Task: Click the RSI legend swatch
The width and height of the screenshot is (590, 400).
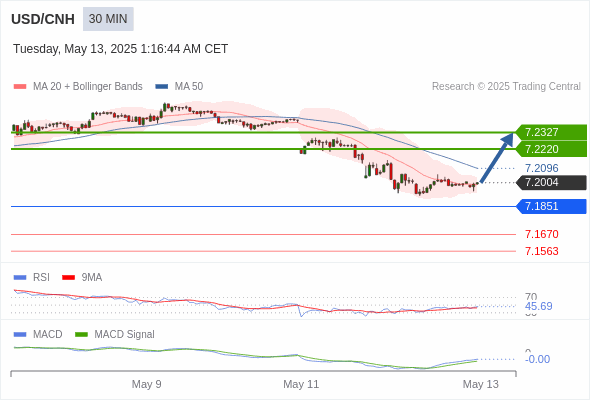Action: tap(20, 278)
